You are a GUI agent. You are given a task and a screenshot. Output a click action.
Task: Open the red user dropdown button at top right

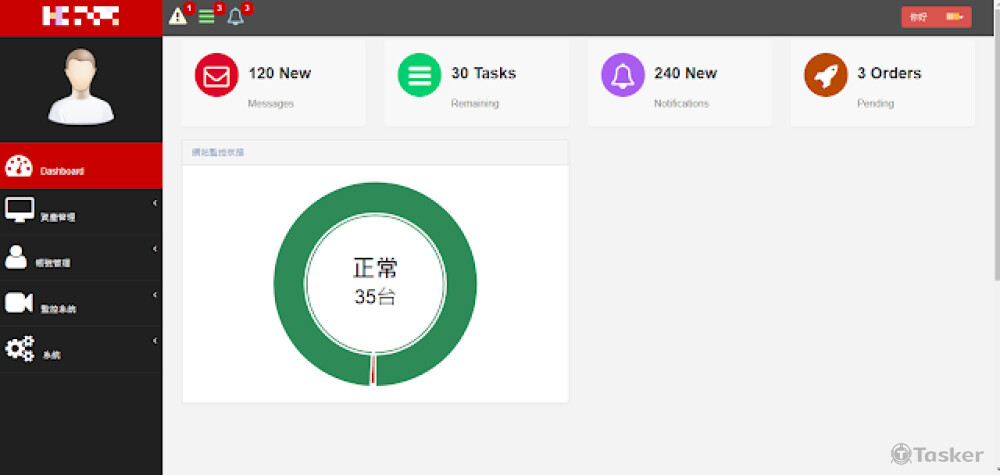click(x=935, y=17)
